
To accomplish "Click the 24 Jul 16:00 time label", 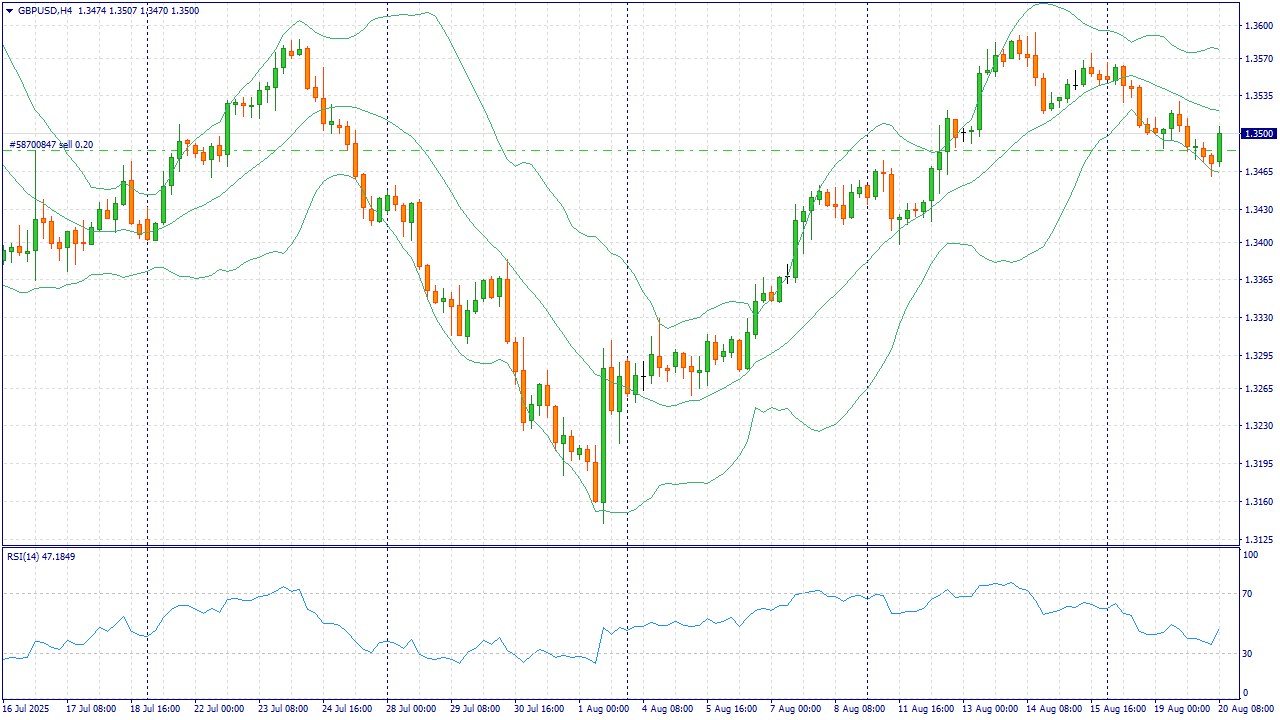I will (346, 709).
